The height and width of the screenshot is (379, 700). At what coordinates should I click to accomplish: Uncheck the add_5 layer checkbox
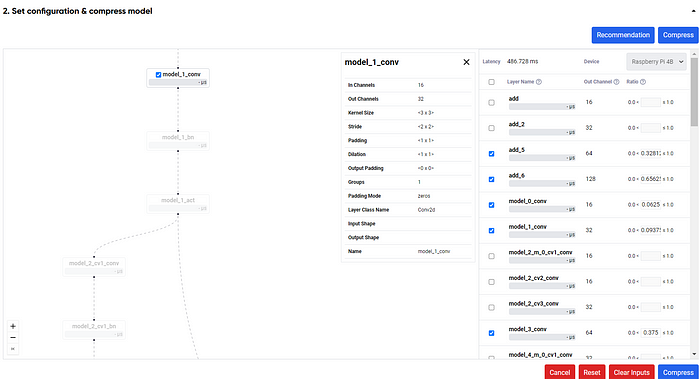[492, 154]
